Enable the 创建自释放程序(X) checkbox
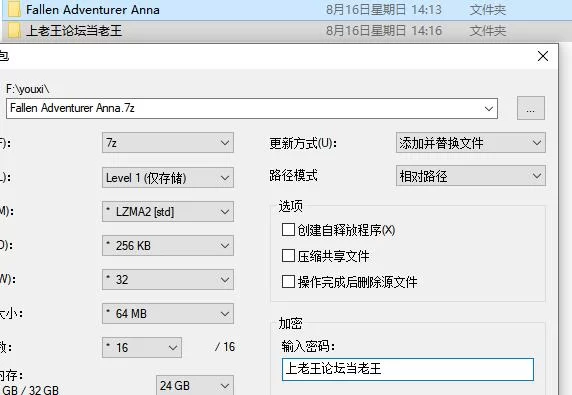Screen dimensions: 572x395 288,230
